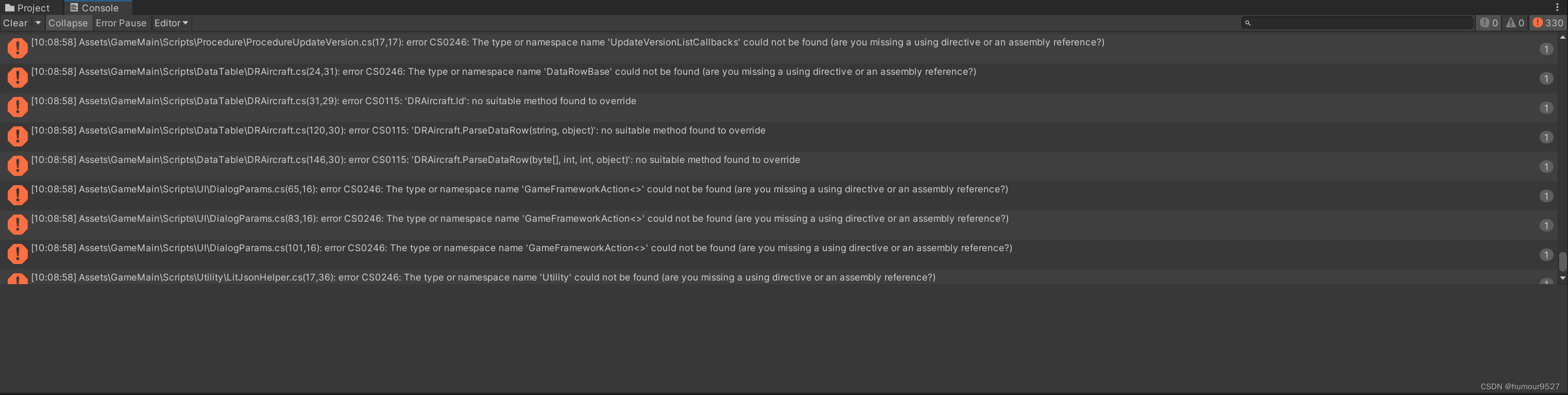This screenshot has width=1568, height=395.
Task: Clear the console log
Action: coord(15,23)
